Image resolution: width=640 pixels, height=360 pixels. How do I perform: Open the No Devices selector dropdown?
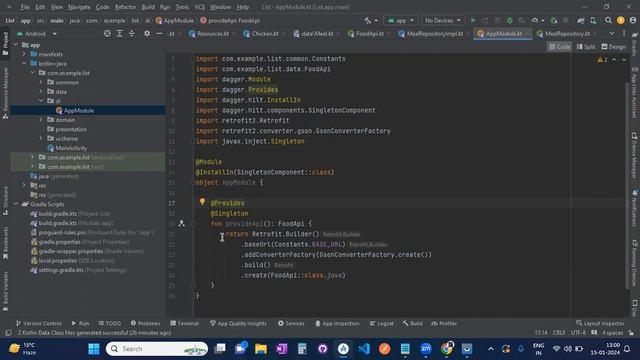tap(443, 20)
